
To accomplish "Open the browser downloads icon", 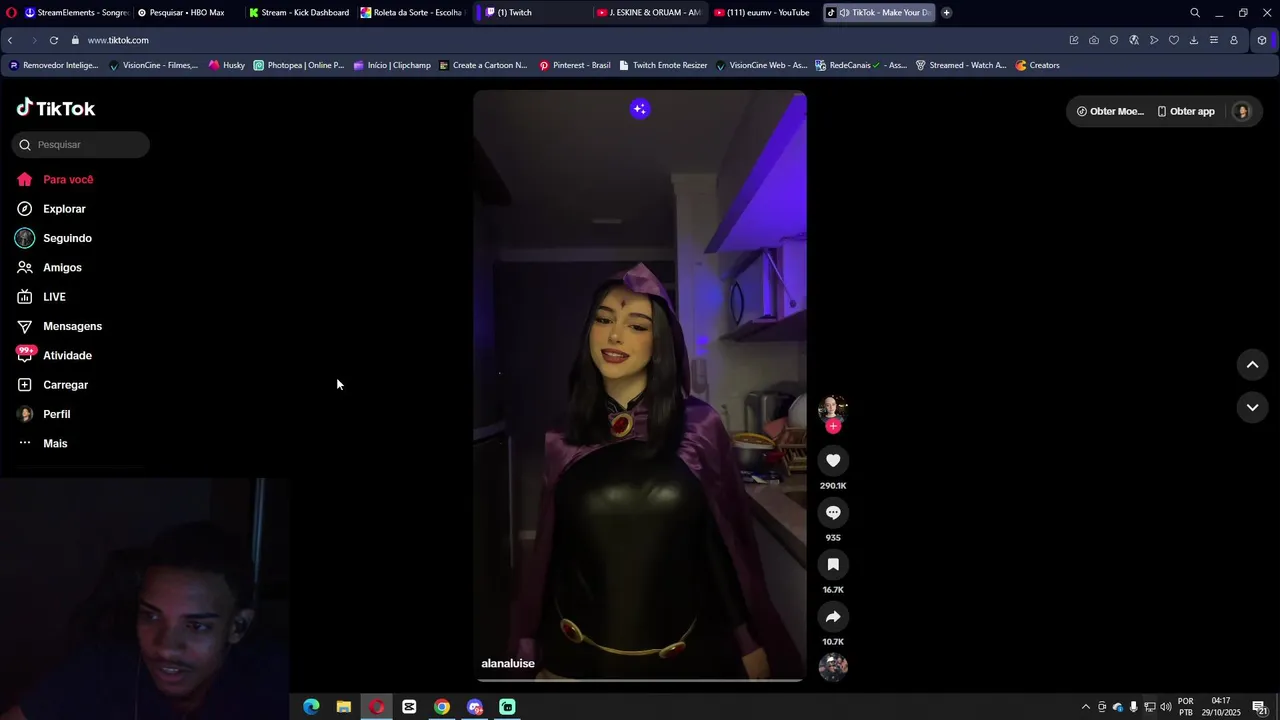I will (x=1194, y=40).
